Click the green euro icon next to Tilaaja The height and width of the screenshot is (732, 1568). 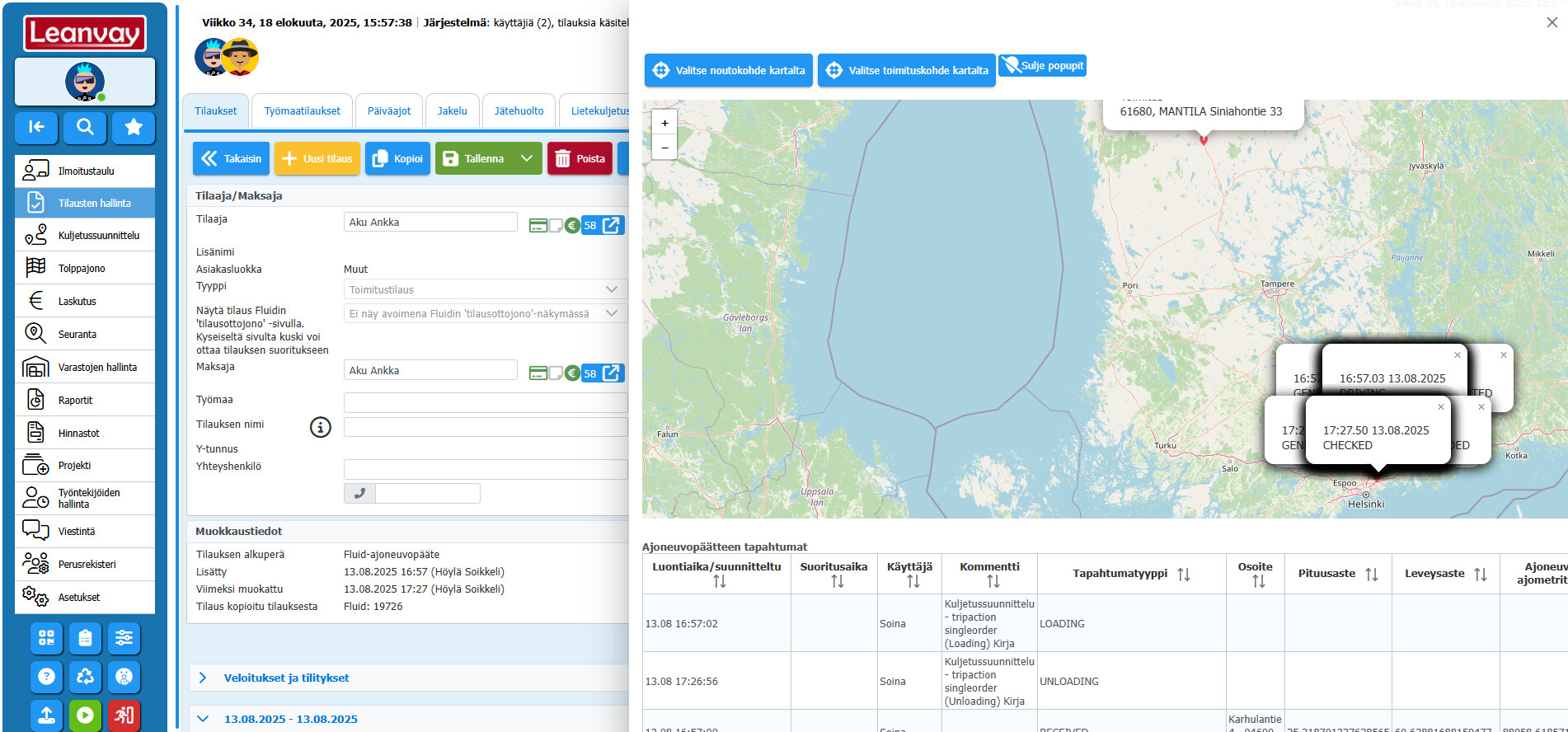pos(572,225)
